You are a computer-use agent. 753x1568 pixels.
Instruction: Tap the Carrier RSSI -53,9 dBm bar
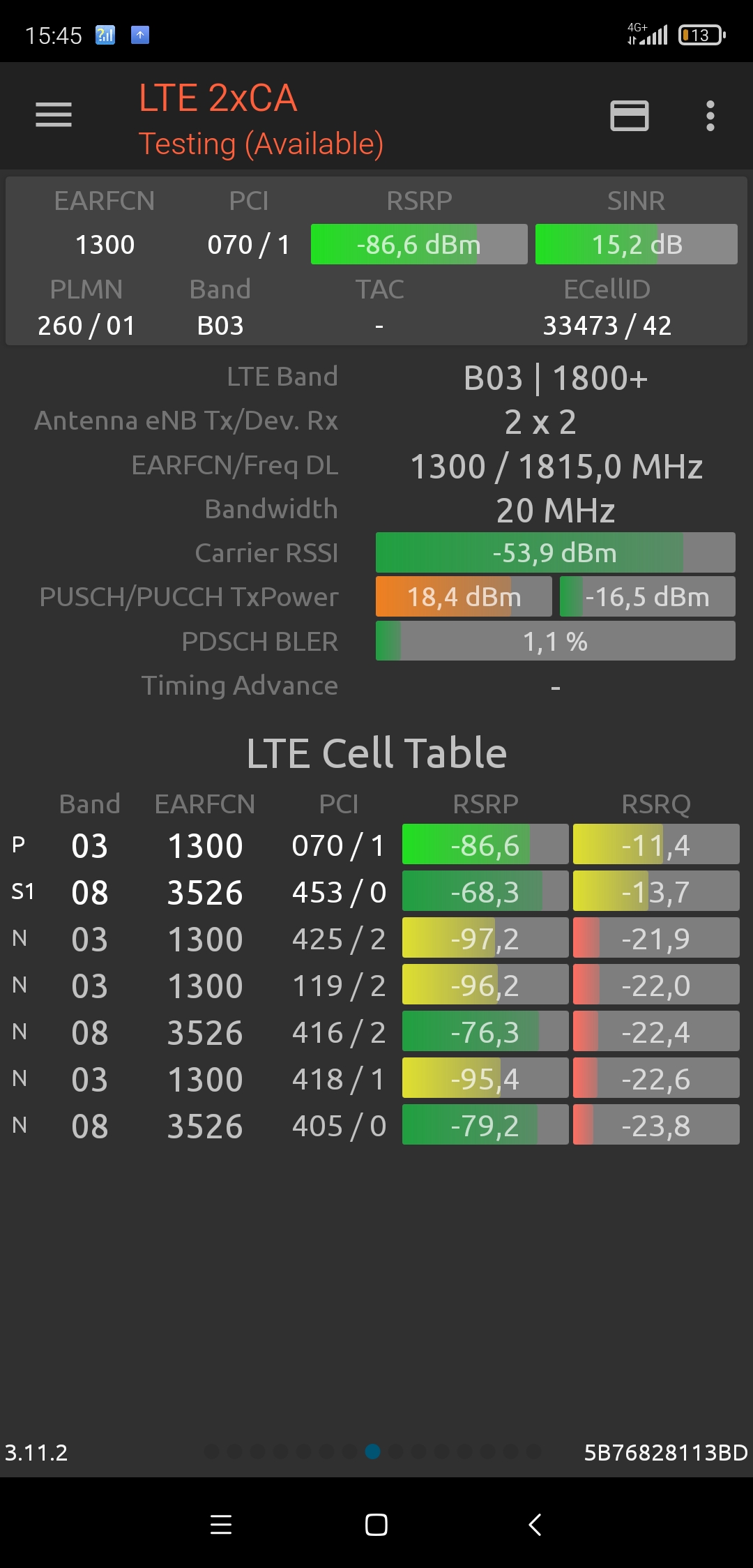click(555, 553)
